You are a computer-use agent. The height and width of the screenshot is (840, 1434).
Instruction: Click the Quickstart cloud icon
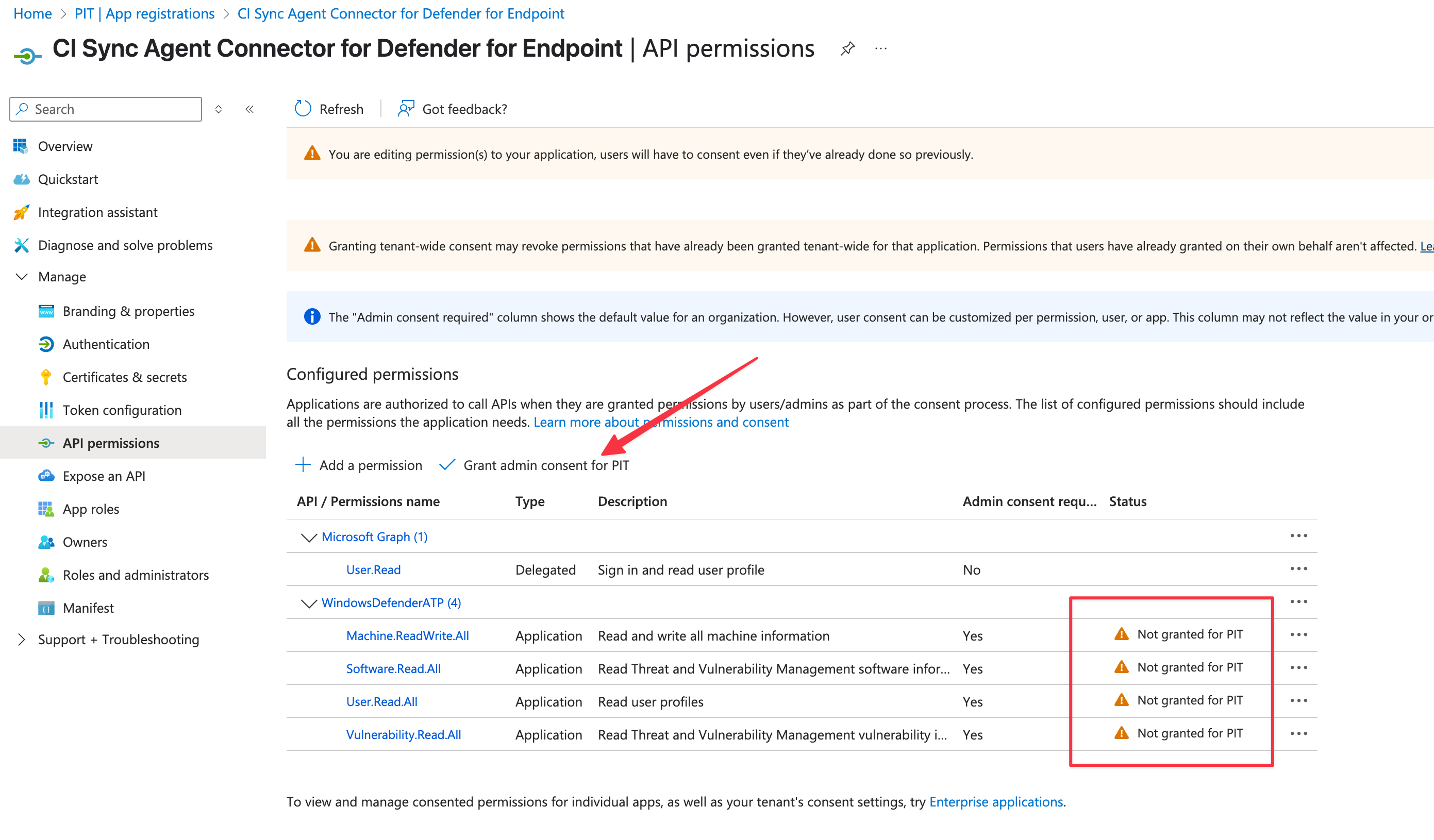click(21, 179)
